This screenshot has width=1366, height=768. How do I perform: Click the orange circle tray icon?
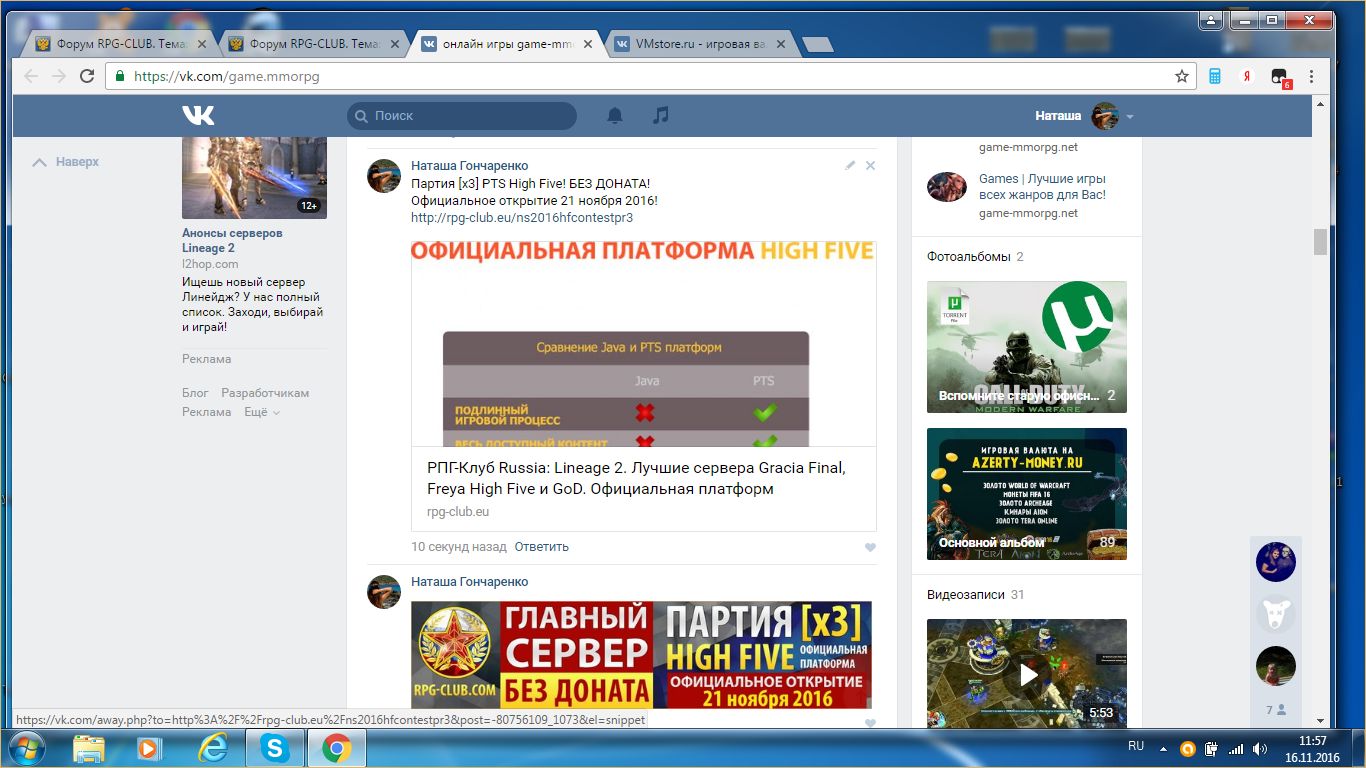(1188, 748)
